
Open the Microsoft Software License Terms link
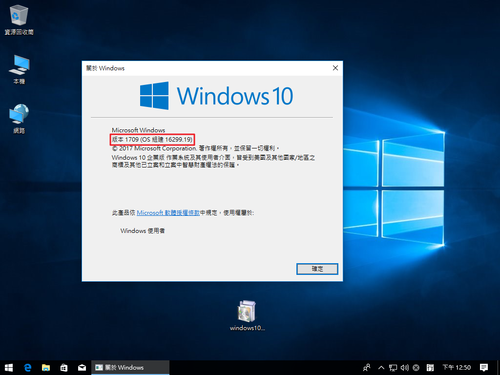coord(168,213)
